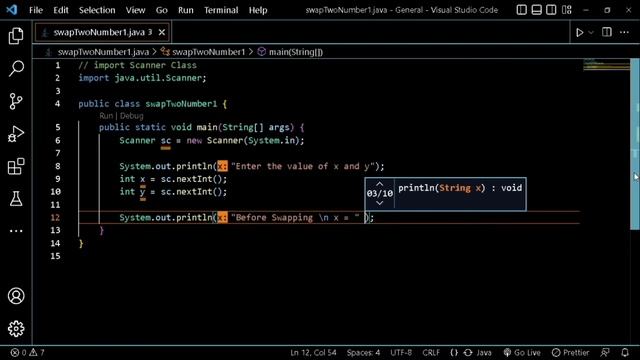
Task: Open the File menu
Action: tap(36, 10)
